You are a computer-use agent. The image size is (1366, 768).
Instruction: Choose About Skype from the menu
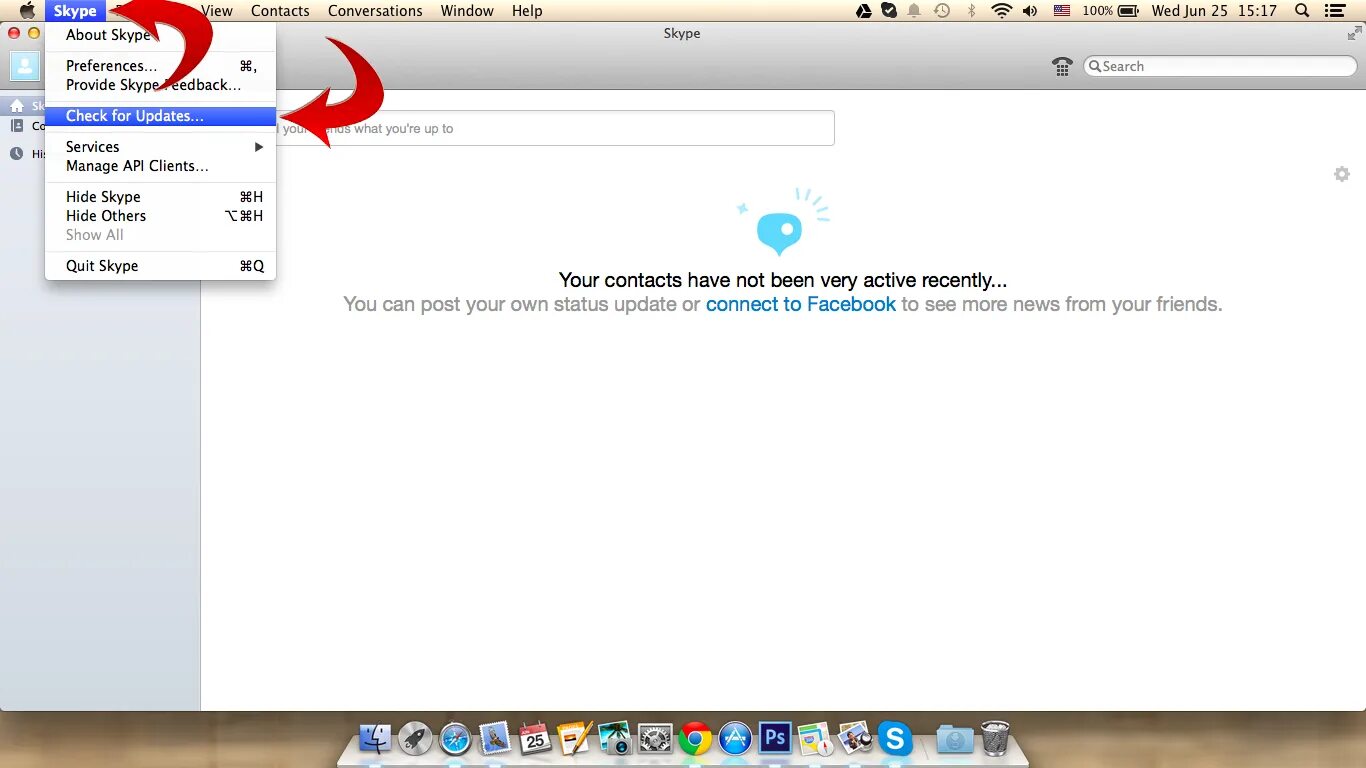point(160,35)
